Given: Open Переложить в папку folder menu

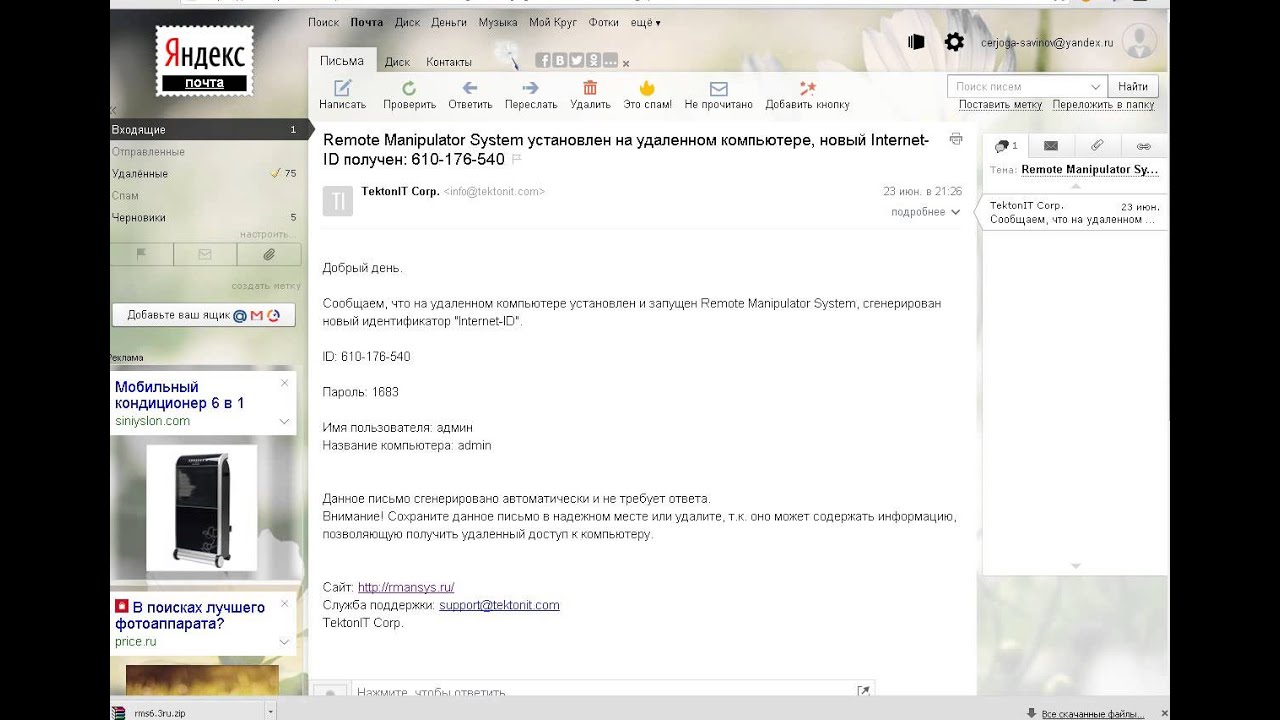Looking at the screenshot, I should (x=1103, y=104).
